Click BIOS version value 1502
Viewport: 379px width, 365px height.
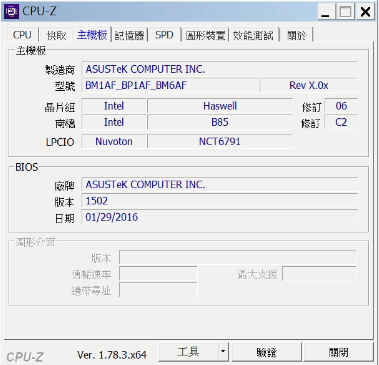click(x=219, y=201)
